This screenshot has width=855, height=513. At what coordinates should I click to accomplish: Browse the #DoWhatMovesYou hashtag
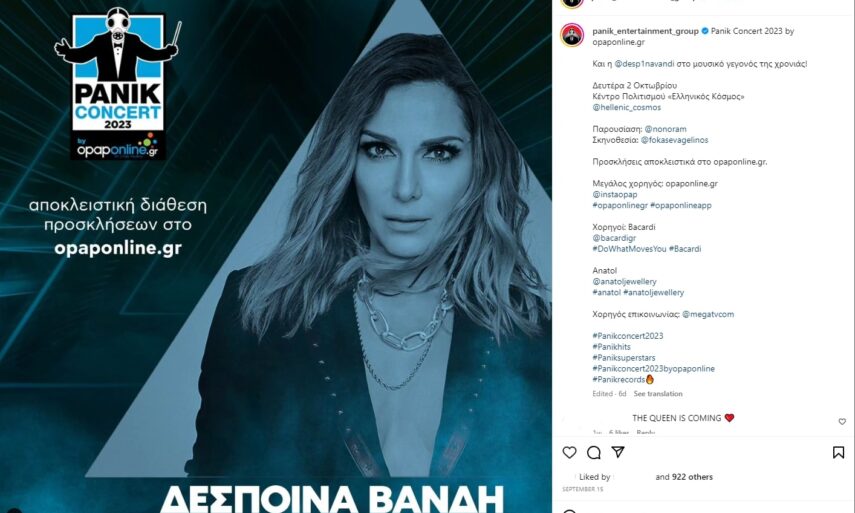click(629, 249)
